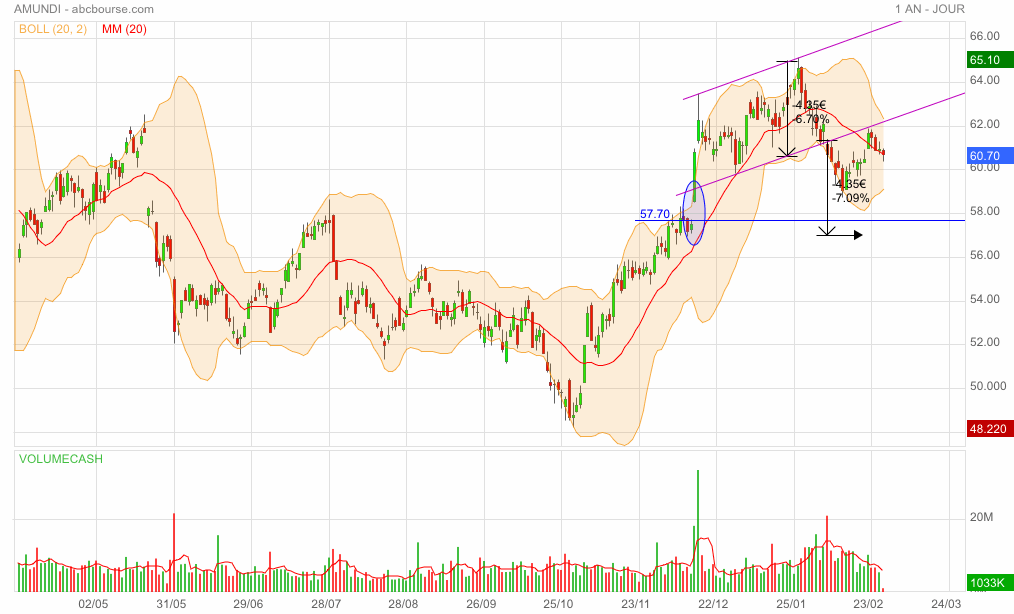This screenshot has height=614, width=1014.
Task: Click the 22/12 date axis label
Action: (713, 604)
